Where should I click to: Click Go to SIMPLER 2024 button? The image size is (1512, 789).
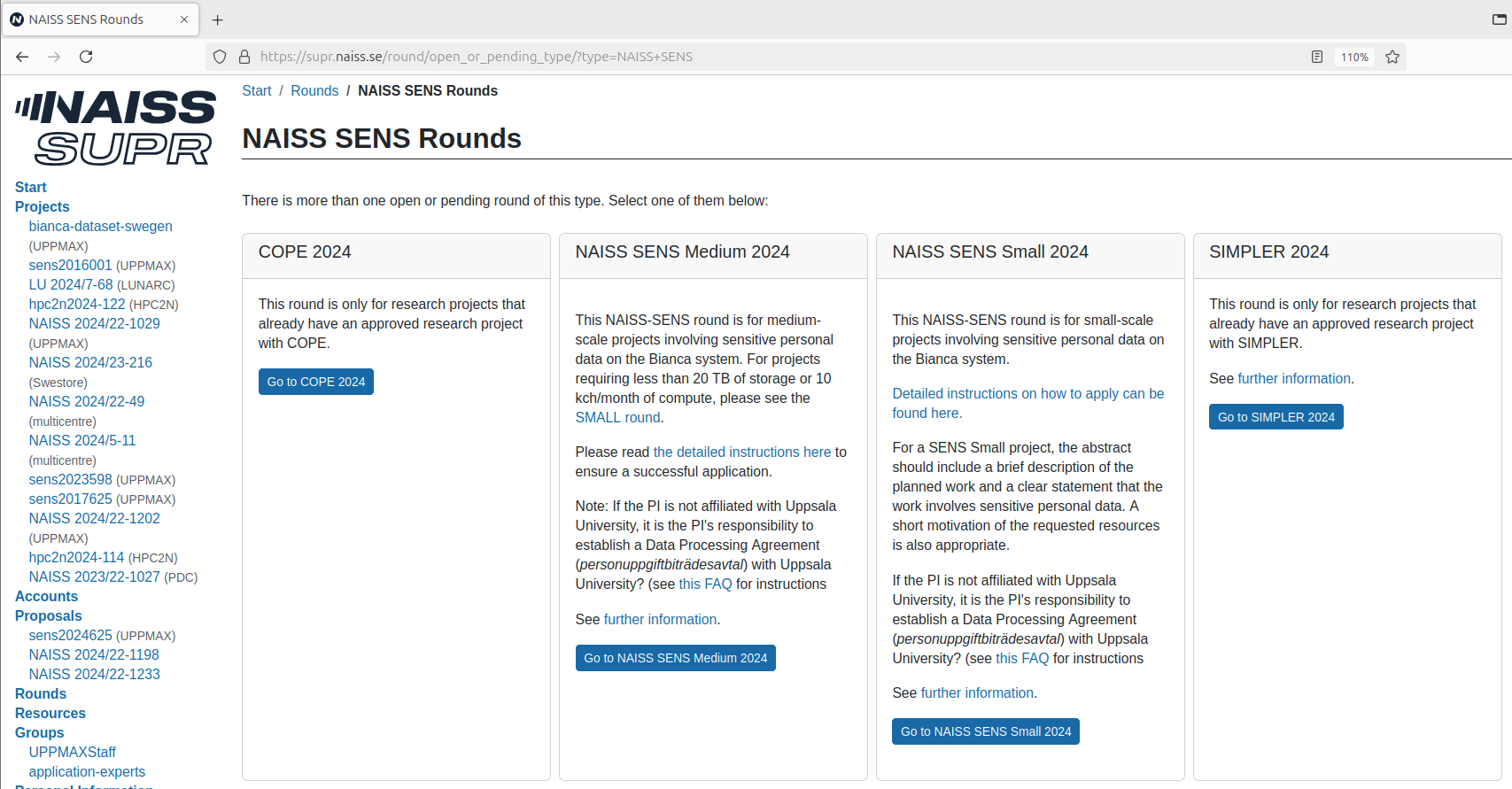(1276, 417)
